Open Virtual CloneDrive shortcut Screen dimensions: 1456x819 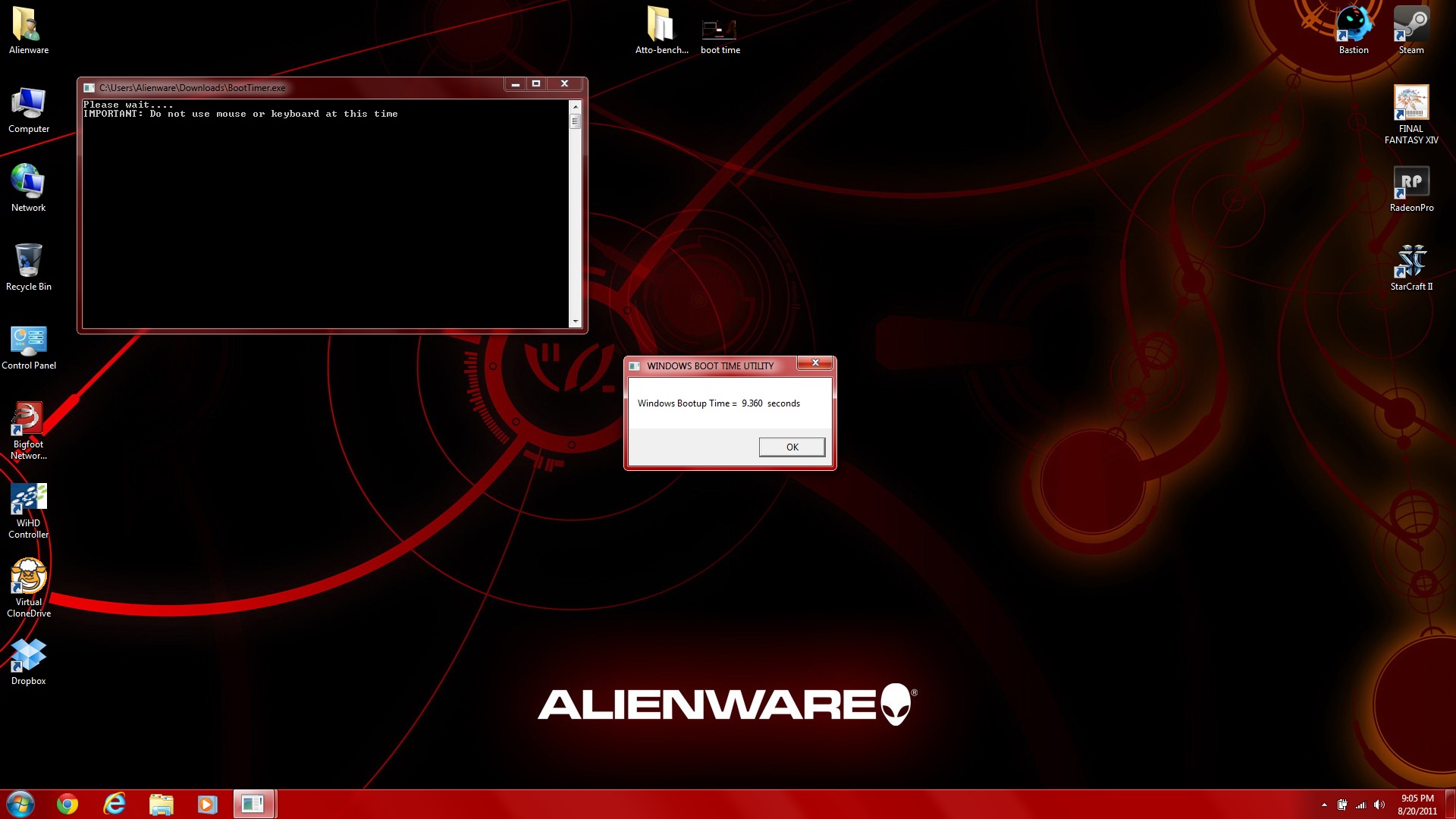coord(28,589)
